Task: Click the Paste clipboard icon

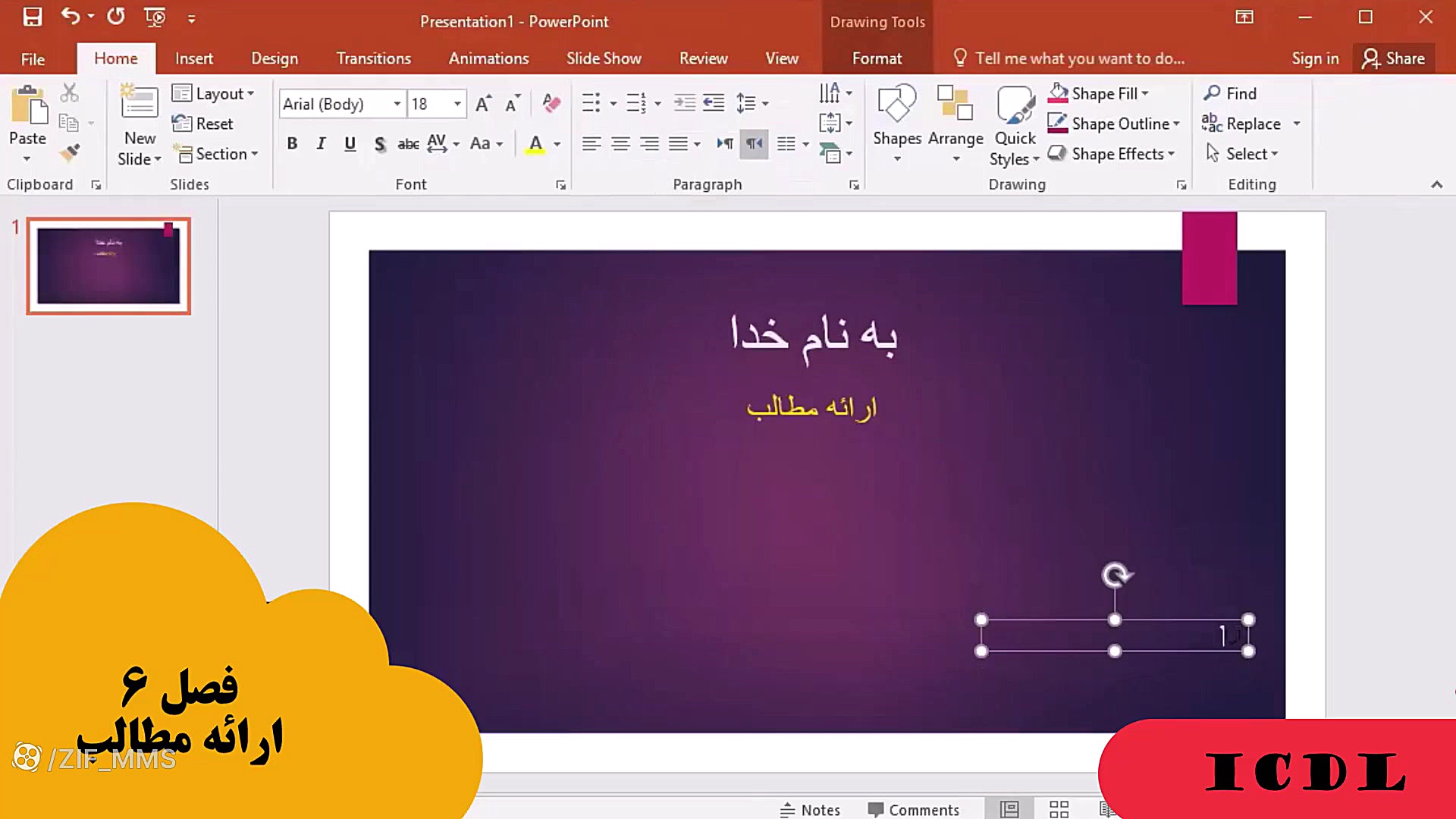Action: (x=28, y=105)
